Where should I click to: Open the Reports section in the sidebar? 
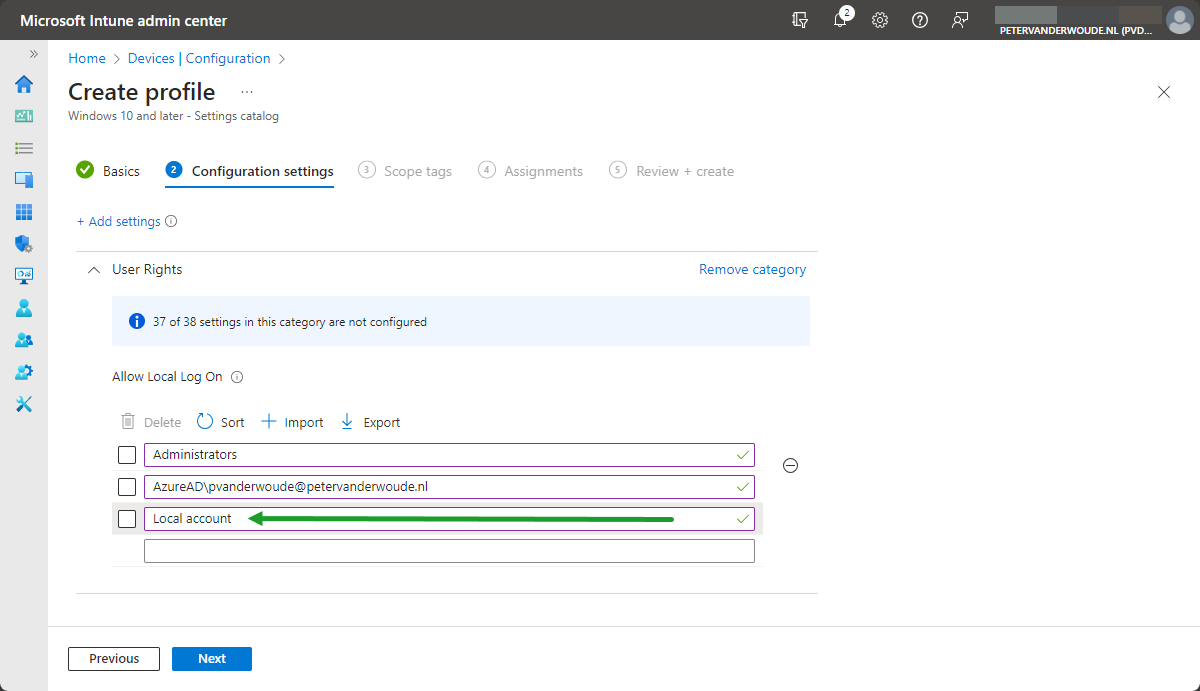click(23, 276)
